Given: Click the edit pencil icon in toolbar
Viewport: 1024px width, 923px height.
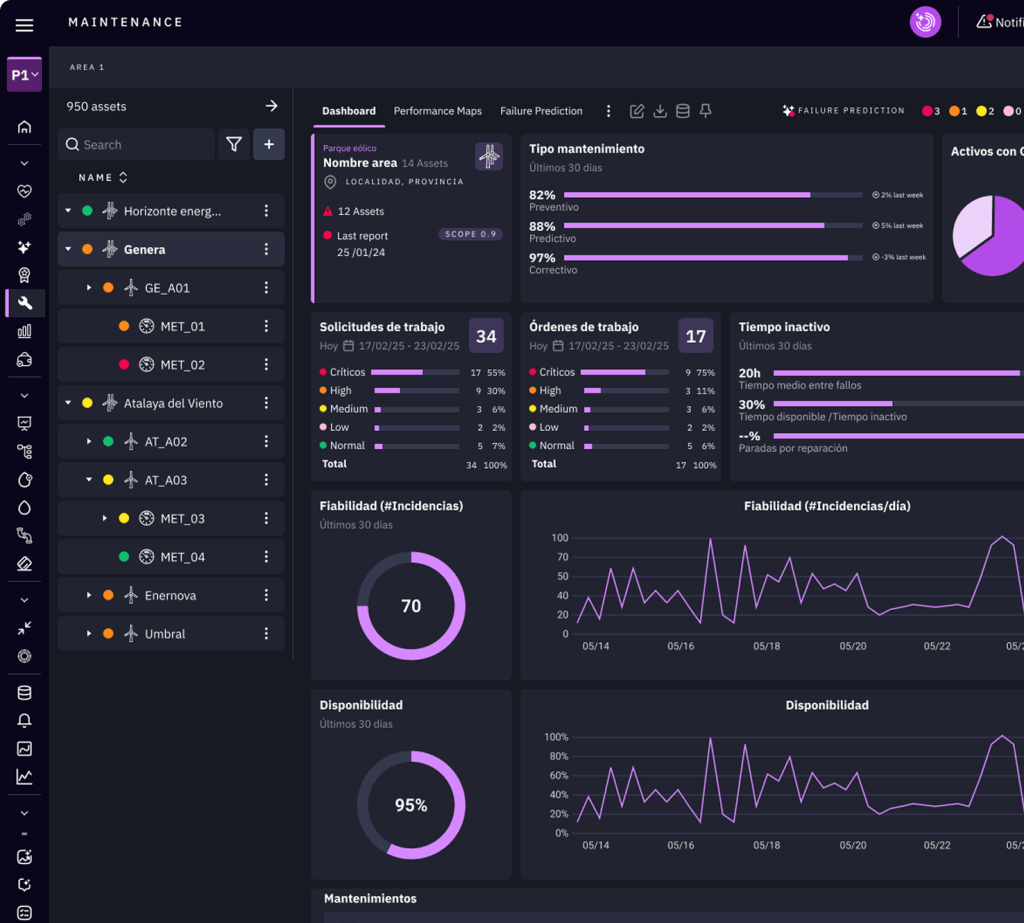Looking at the screenshot, I should coord(637,111).
